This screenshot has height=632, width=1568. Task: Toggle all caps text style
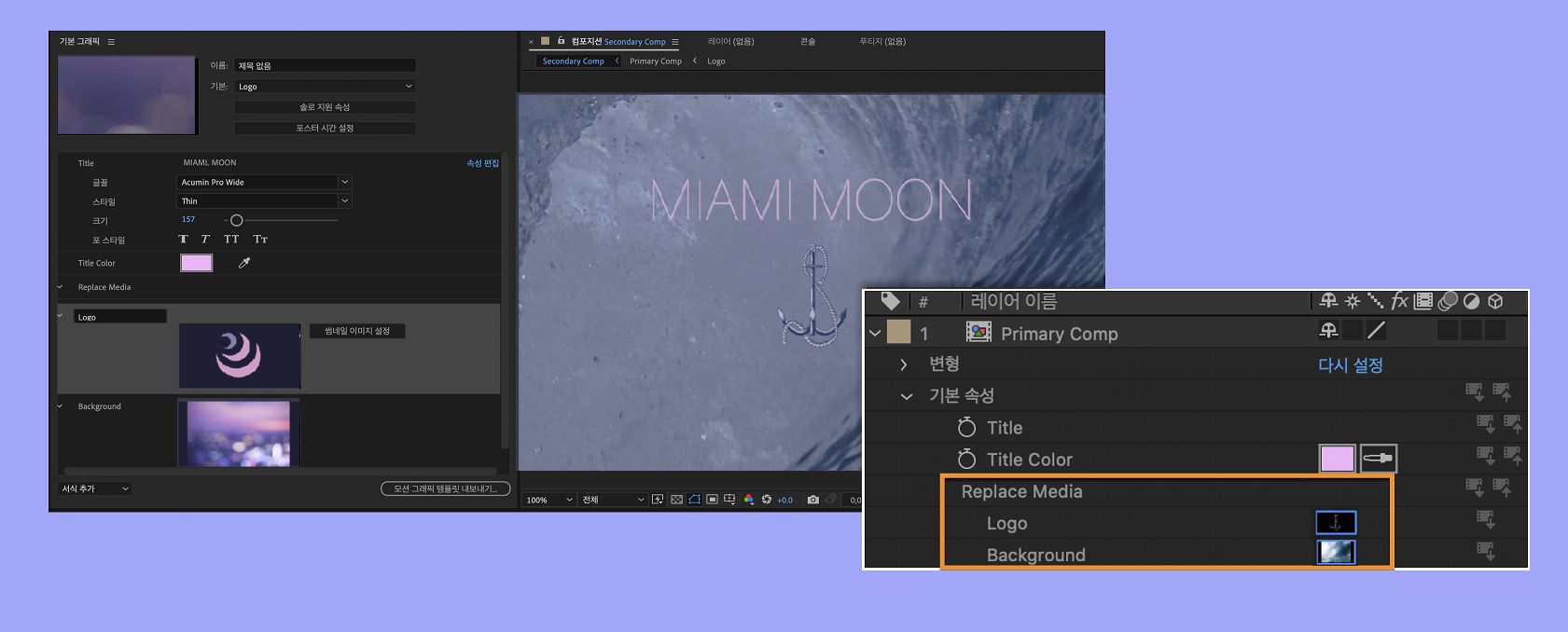(x=231, y=240)
